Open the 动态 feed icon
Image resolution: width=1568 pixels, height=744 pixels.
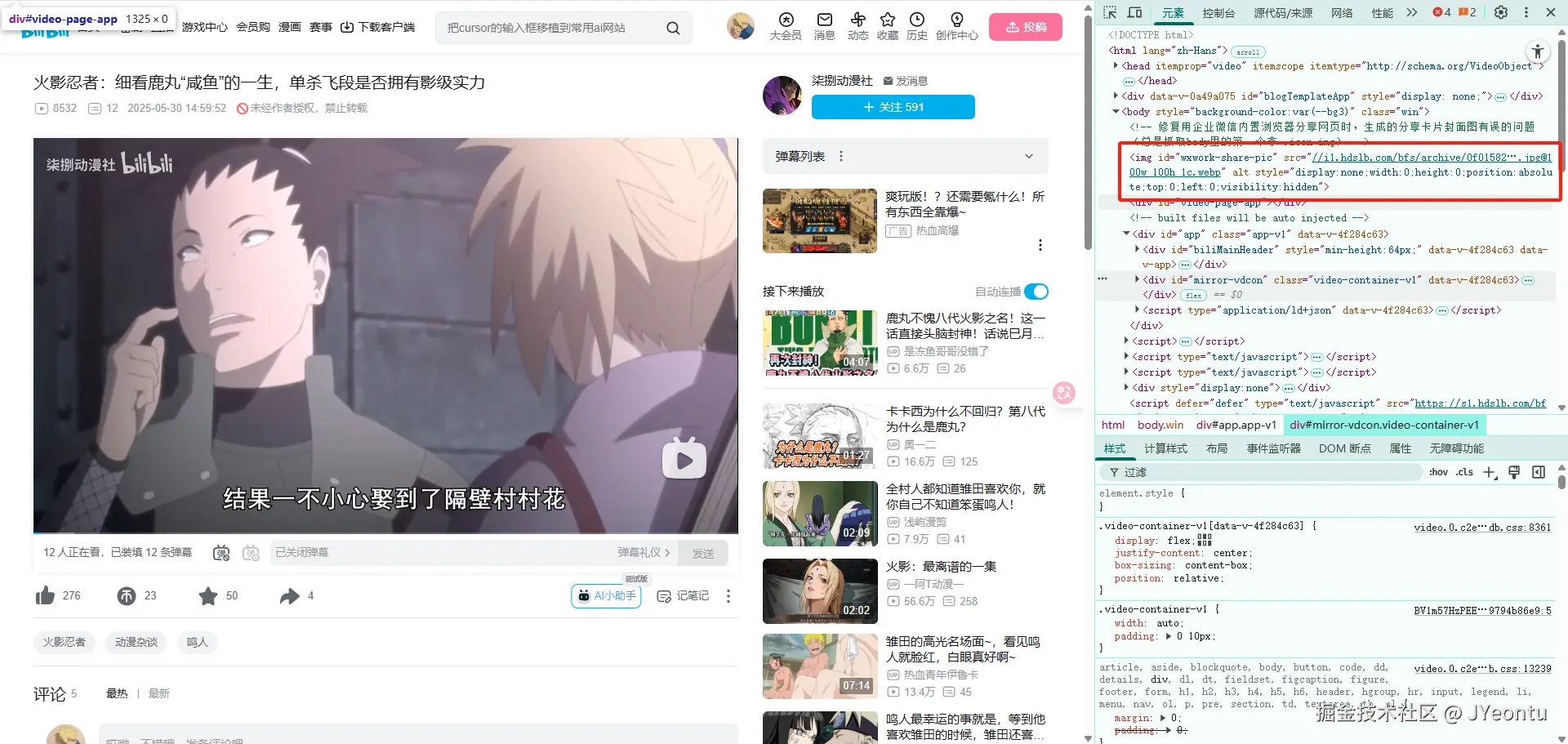click(857, 26)
